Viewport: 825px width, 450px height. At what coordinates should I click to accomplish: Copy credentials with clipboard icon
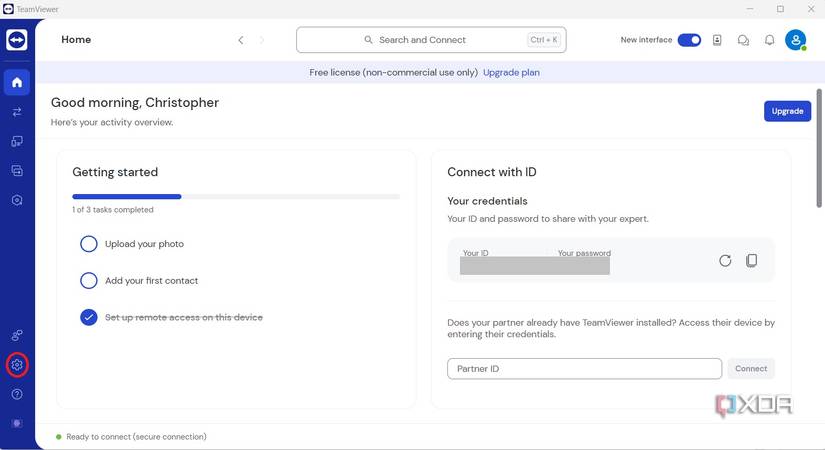(x=751, y=261)
